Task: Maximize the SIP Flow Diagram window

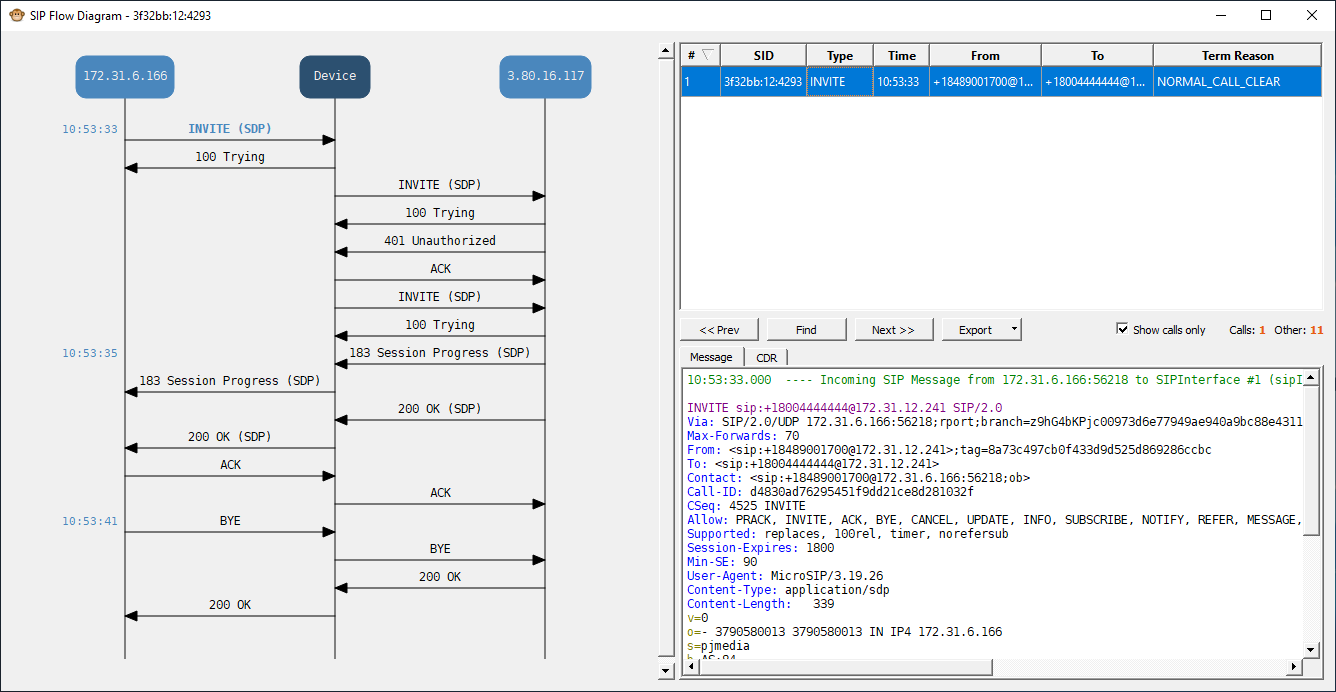Action: [x=1266, y=15]
